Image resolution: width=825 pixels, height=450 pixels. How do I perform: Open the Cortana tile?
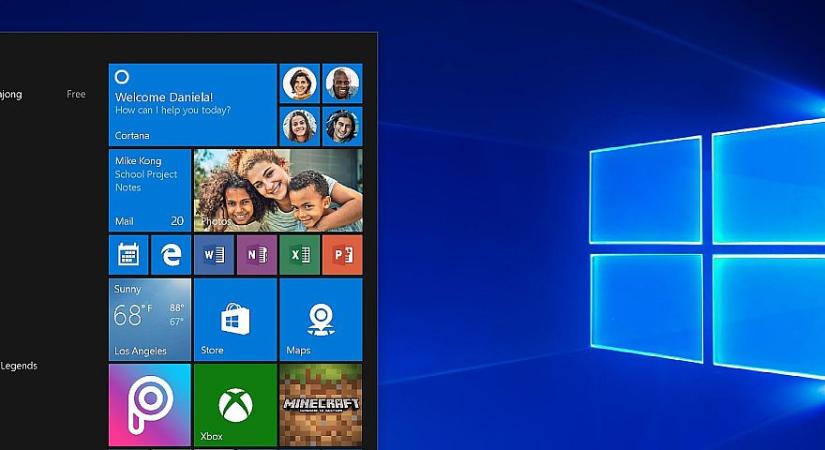(x=193, y=105)
